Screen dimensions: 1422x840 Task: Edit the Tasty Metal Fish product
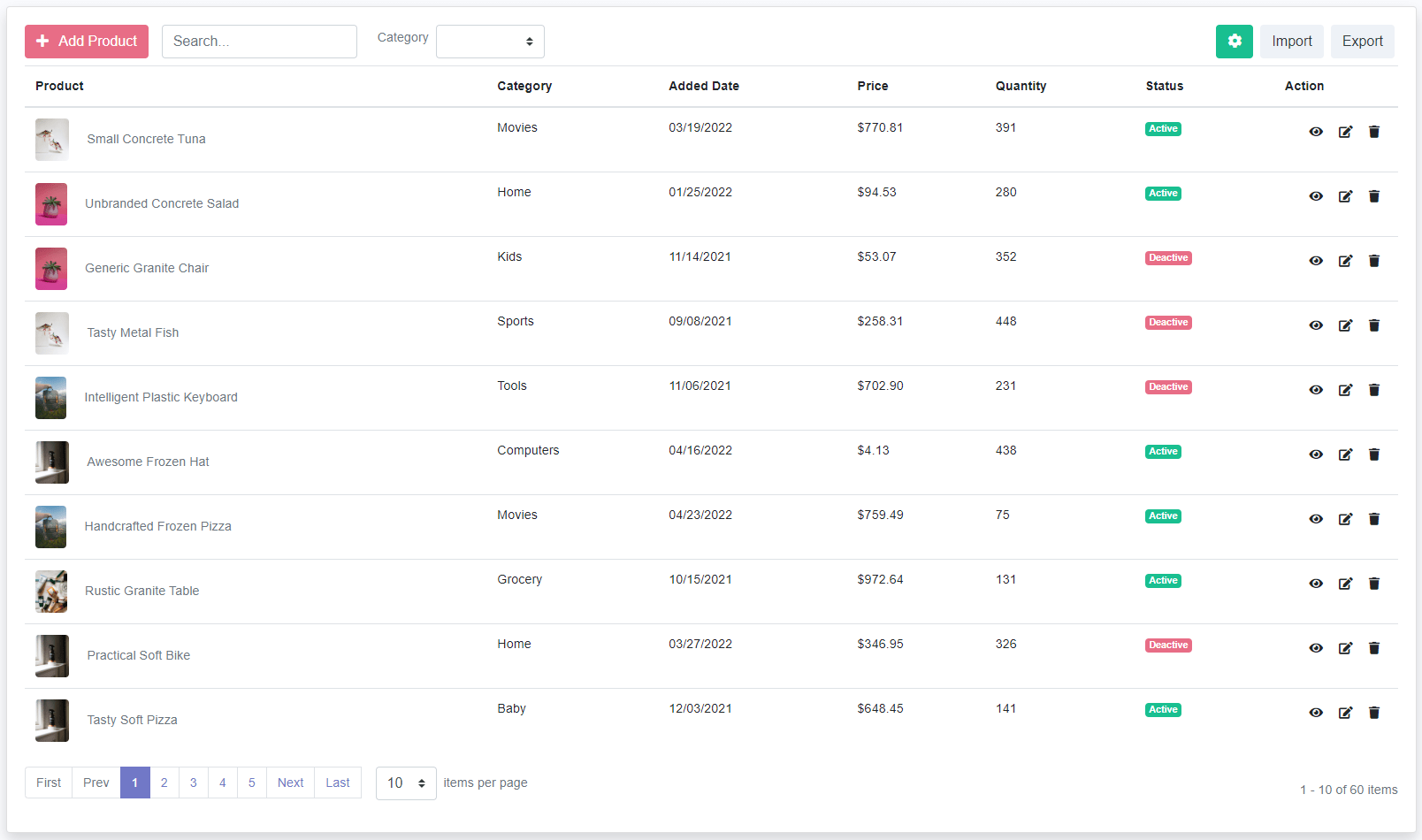coord(1345,325)
